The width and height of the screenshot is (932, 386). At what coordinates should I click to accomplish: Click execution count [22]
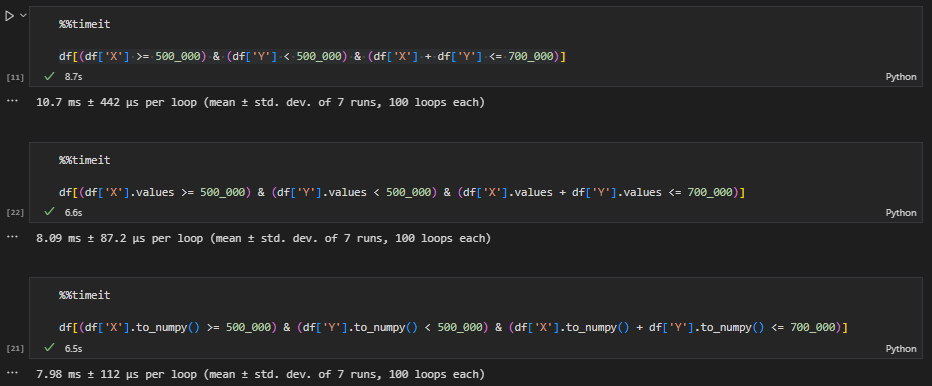[15, 212]
